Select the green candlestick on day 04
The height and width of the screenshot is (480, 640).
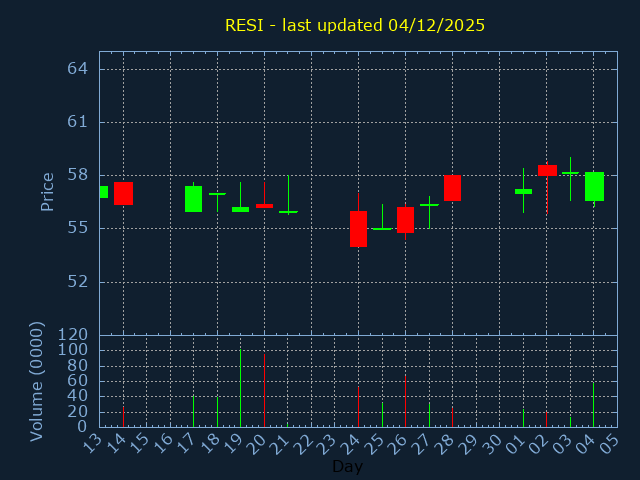(x=594, y=187)
